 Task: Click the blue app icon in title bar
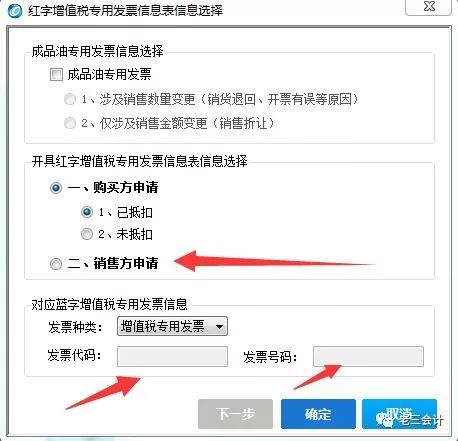pyautogui.click(x=15, y=11)
